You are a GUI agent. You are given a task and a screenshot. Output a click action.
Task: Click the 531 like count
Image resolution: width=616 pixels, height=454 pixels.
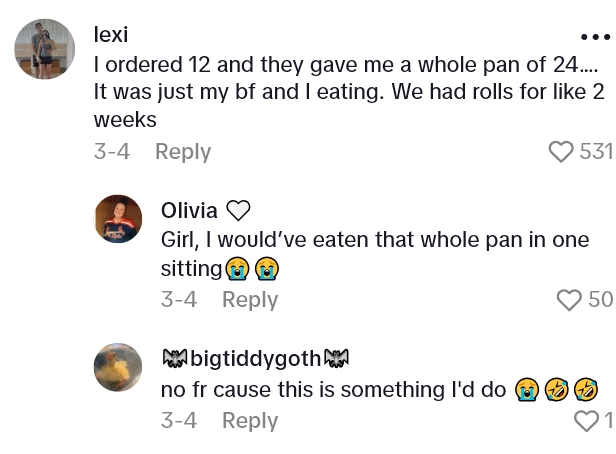pos(596,152)
